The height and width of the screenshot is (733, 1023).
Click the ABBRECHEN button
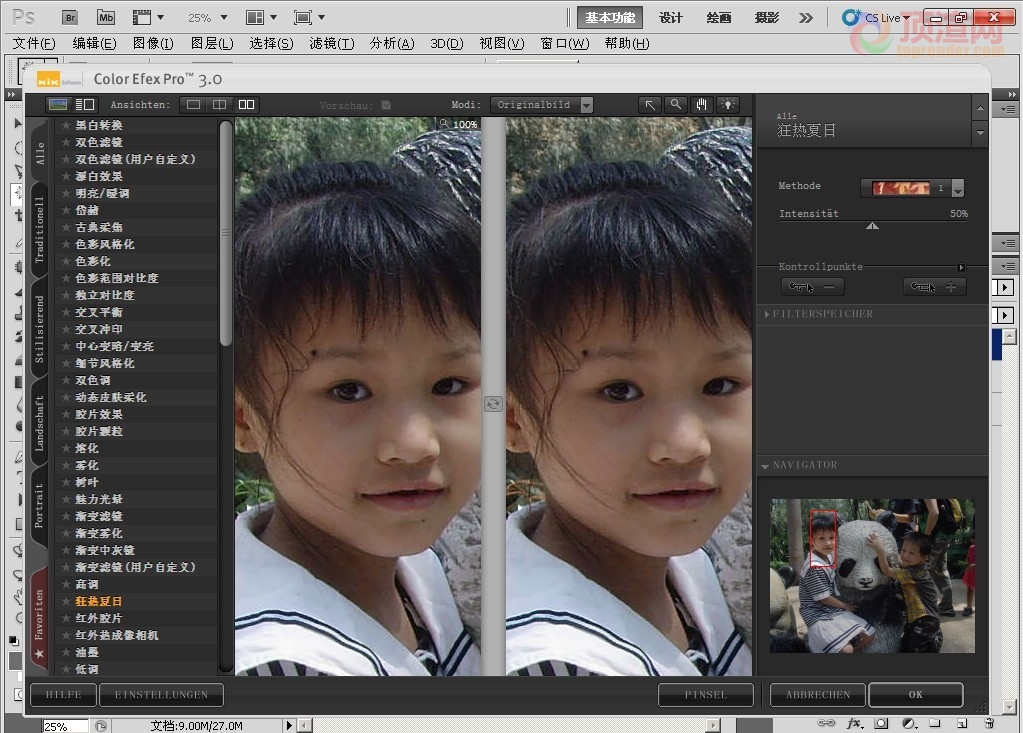pos(818,695)
